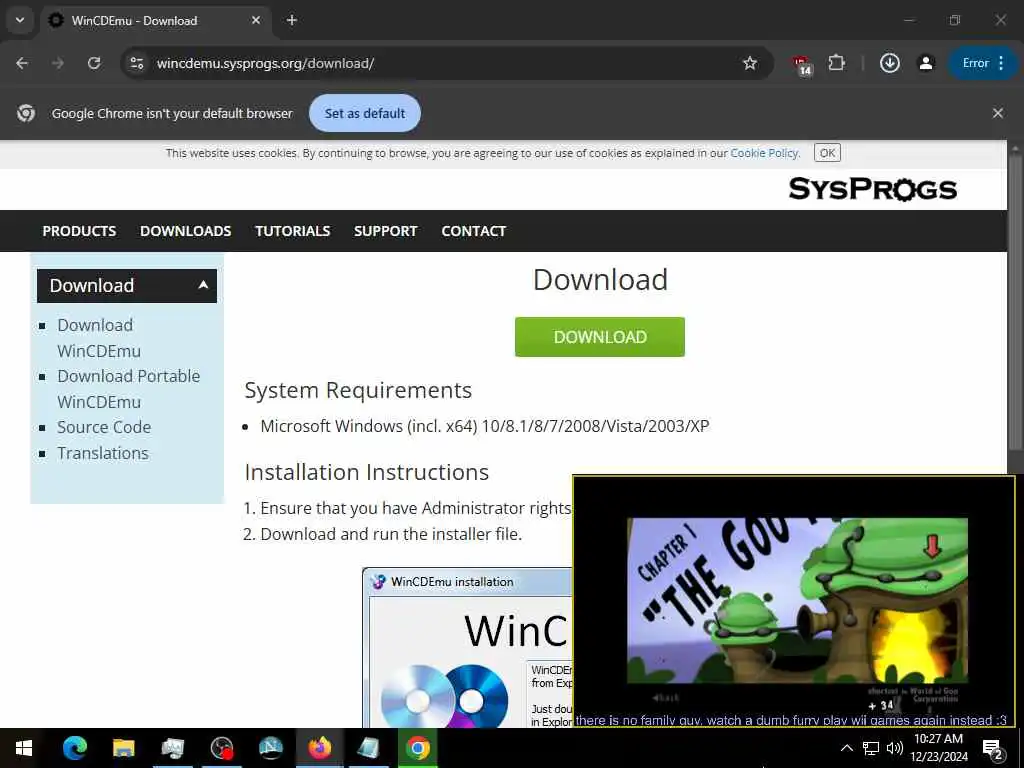The image size is (1024, 768).
Task: Dismiss the default browser notification bar
Action: click(x=998, y=113)
